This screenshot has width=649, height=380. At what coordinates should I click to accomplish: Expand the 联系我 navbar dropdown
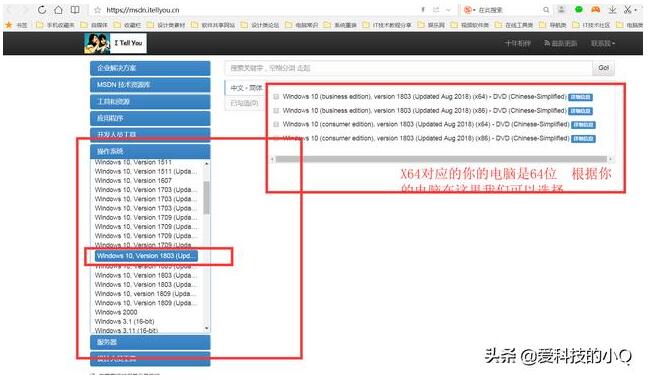603,43
